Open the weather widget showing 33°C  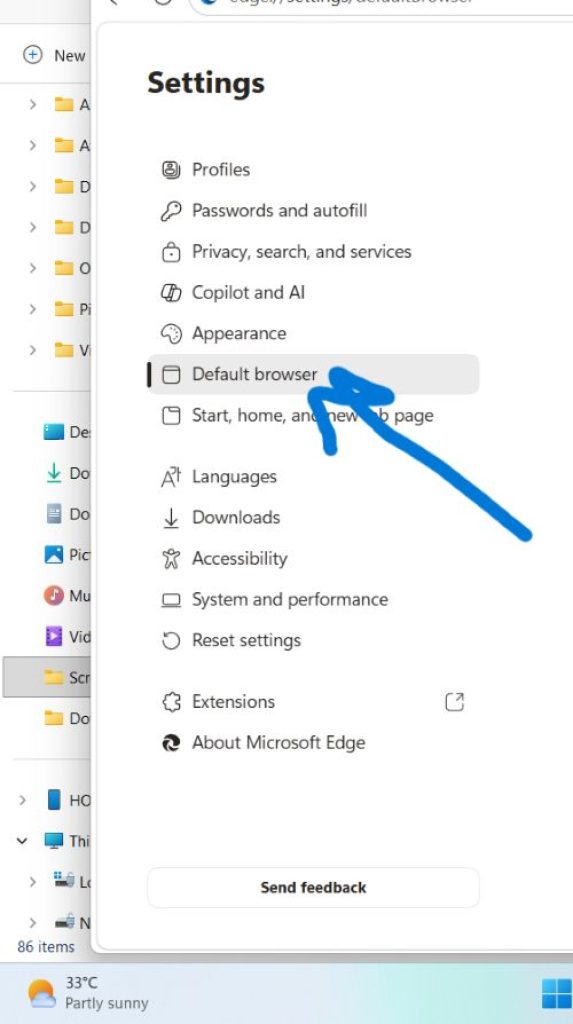point(88,993)
